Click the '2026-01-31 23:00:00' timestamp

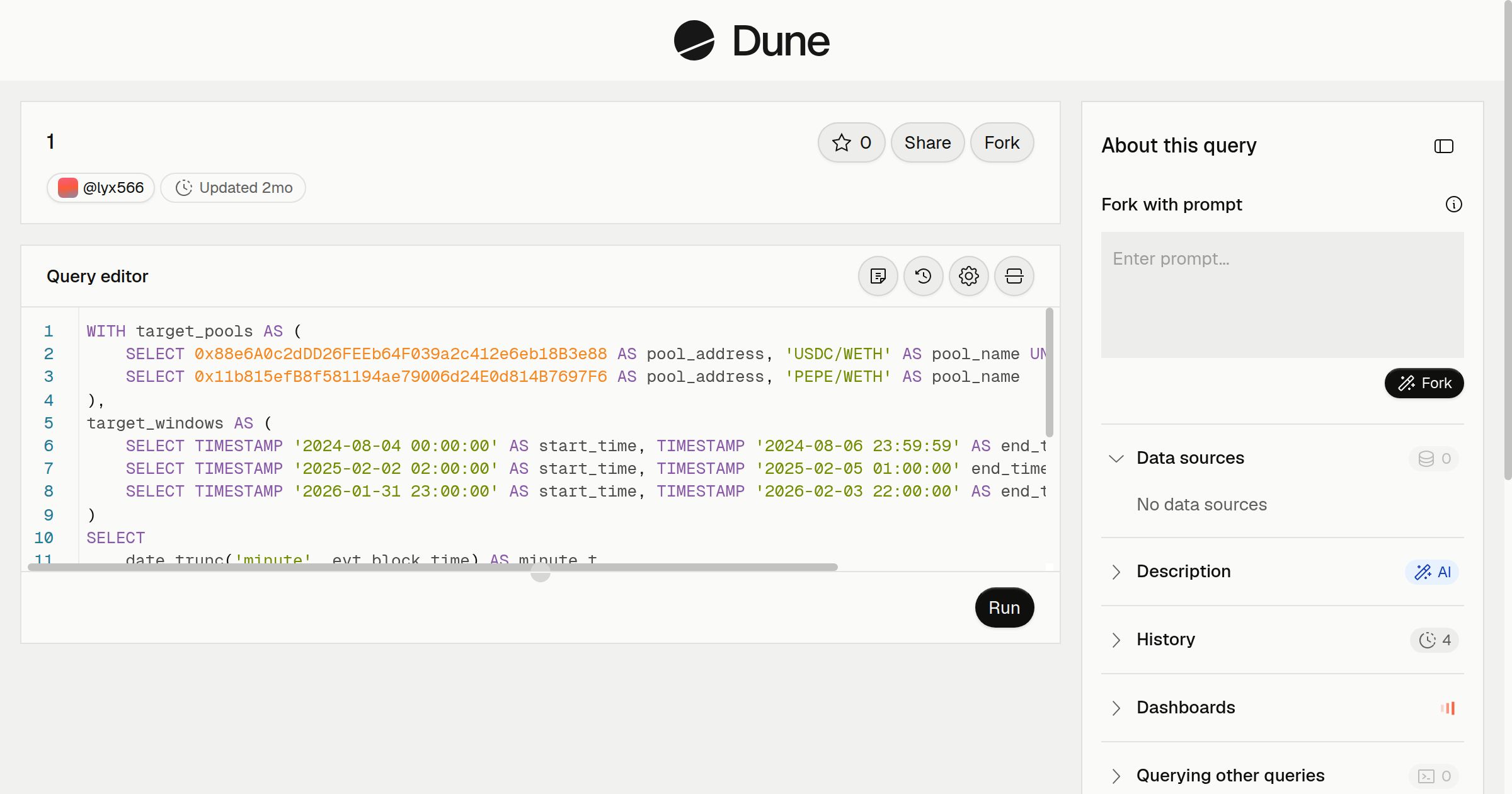click(396, 491)
